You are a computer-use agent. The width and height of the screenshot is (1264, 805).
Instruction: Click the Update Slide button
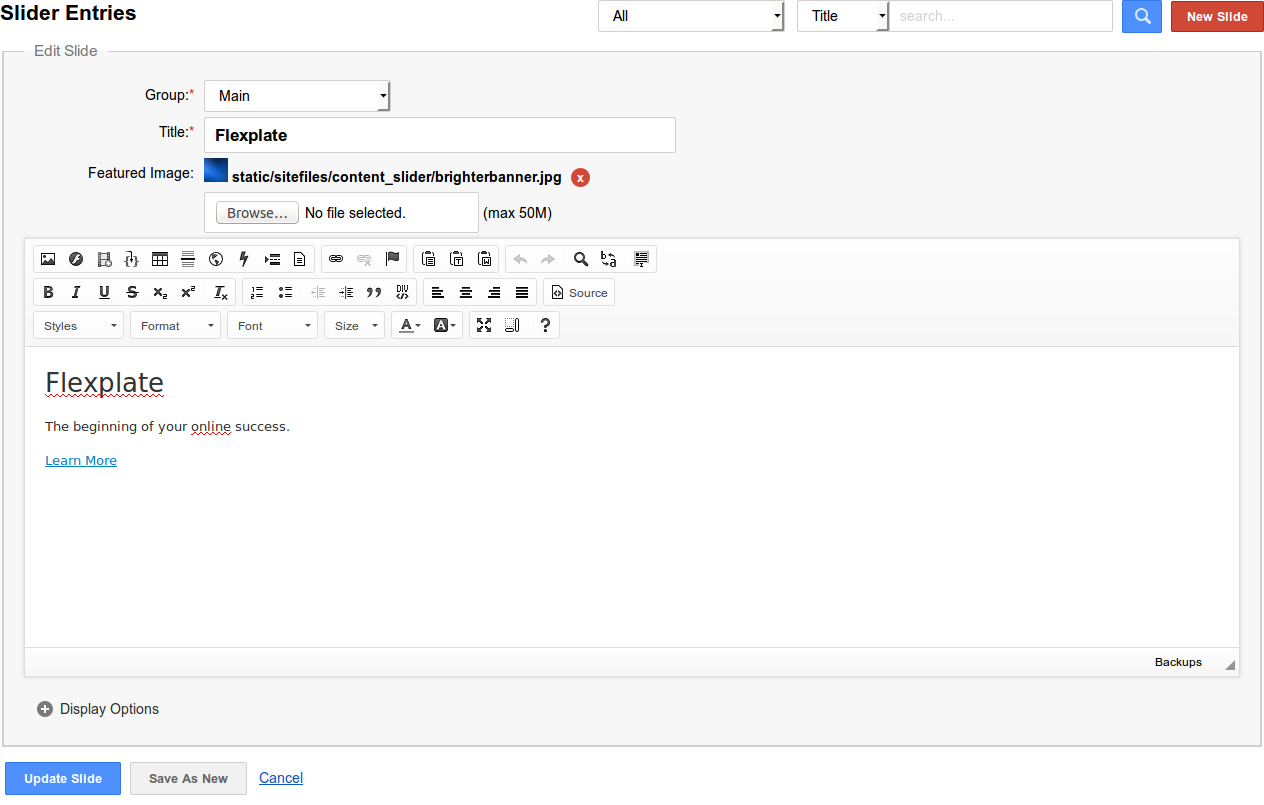[63, 779]
